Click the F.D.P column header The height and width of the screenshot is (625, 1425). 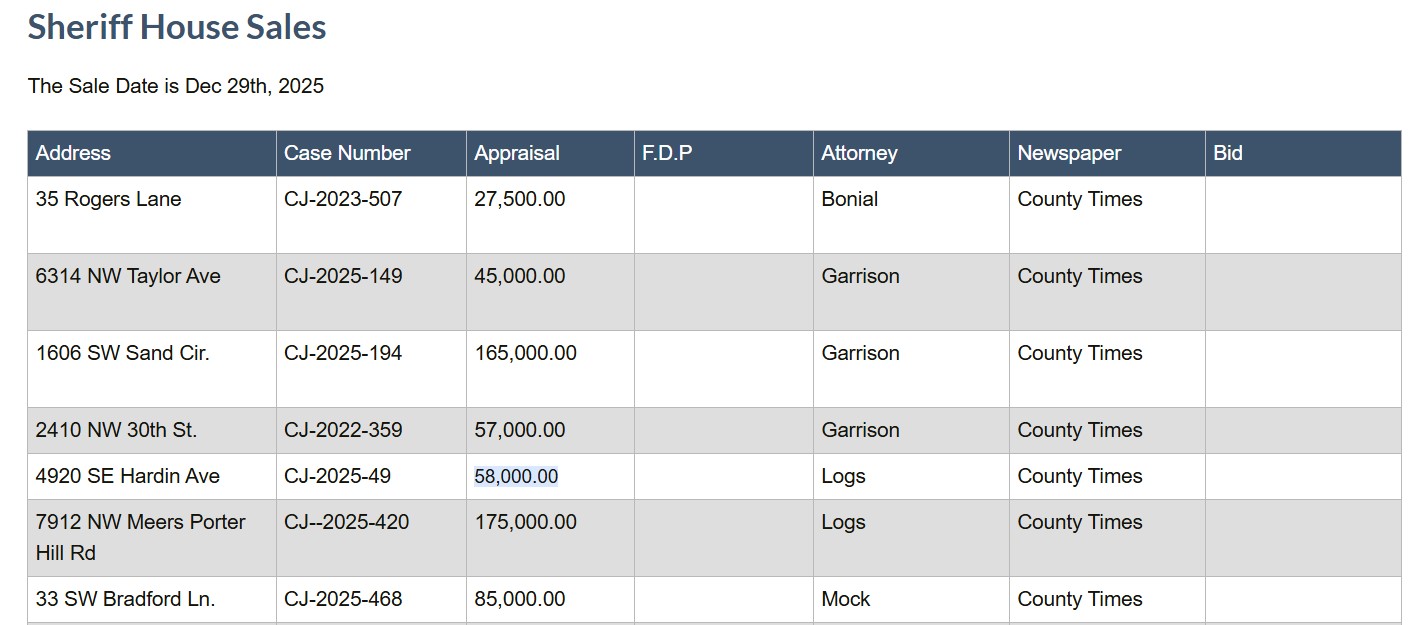click(667, 153)
